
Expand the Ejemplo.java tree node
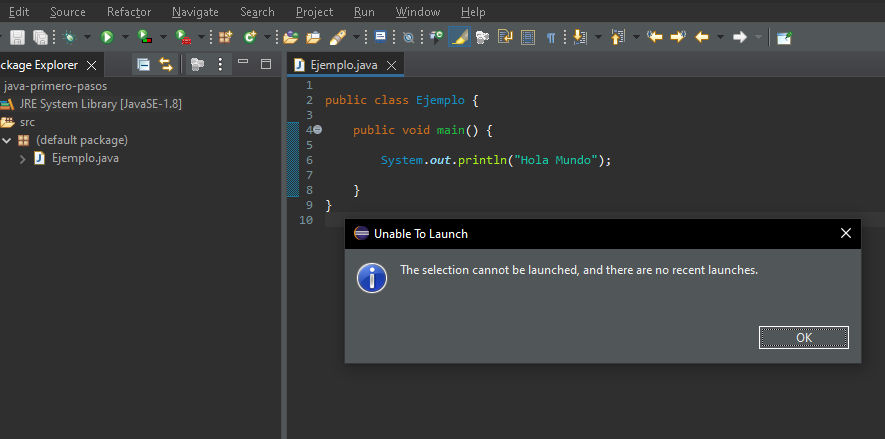[24, 158]
